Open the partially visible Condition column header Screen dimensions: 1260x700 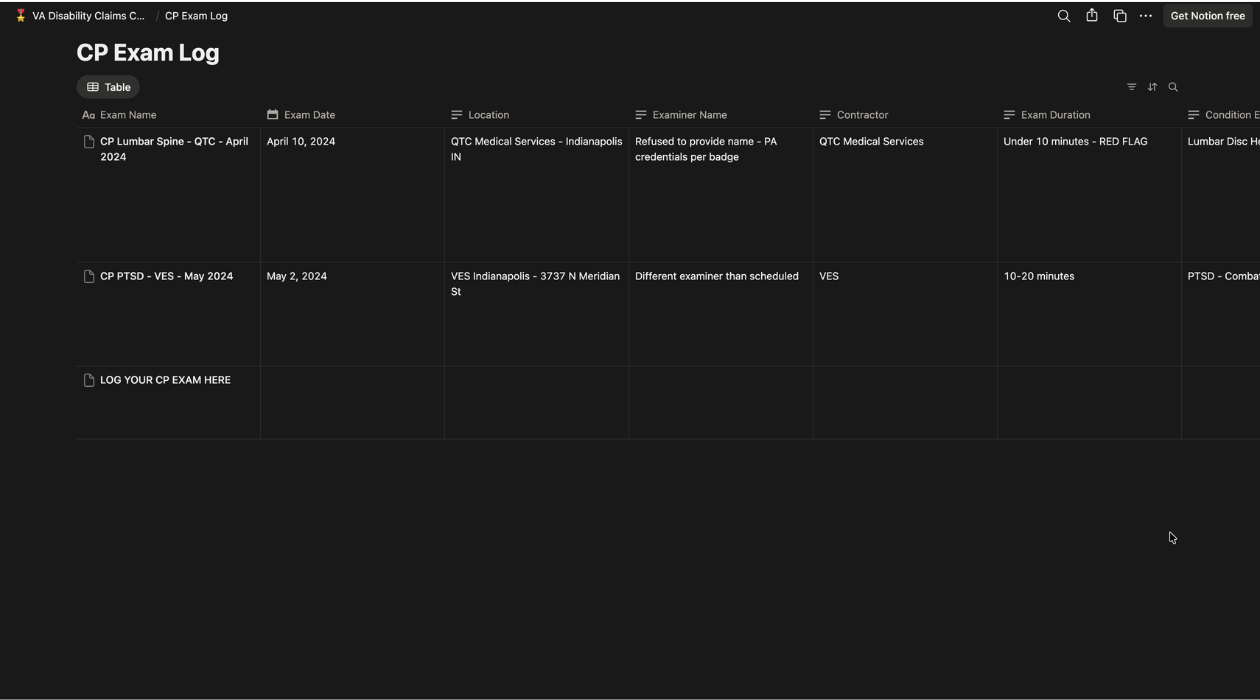pyautogui.click(x=1221, y=115)
